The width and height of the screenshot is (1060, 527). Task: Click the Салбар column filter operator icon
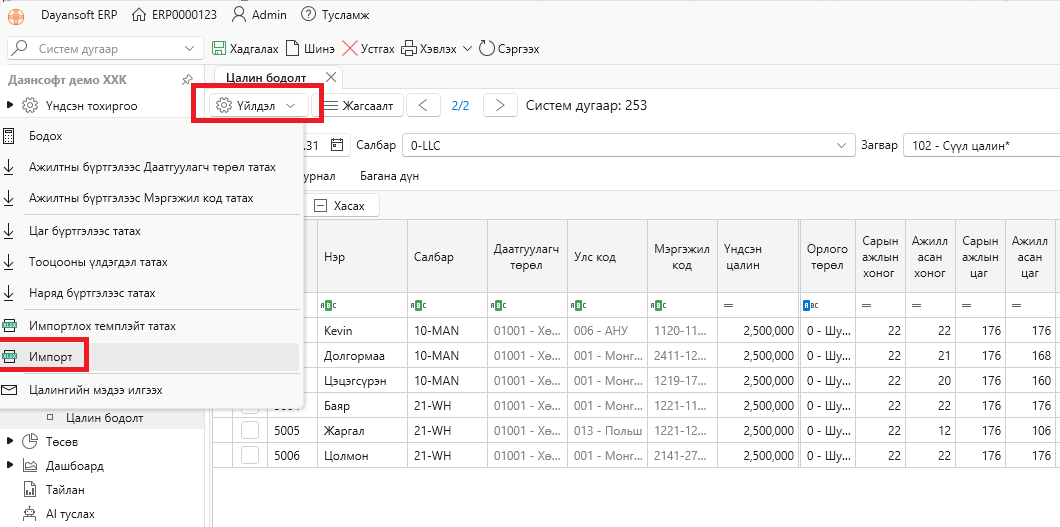pyautogui.click(x=416, y=305)
